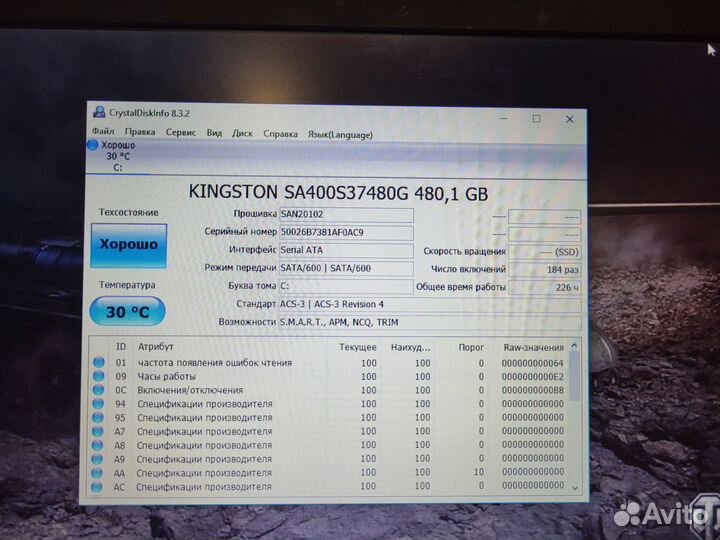Open the Правка menu

click(140, 132)
